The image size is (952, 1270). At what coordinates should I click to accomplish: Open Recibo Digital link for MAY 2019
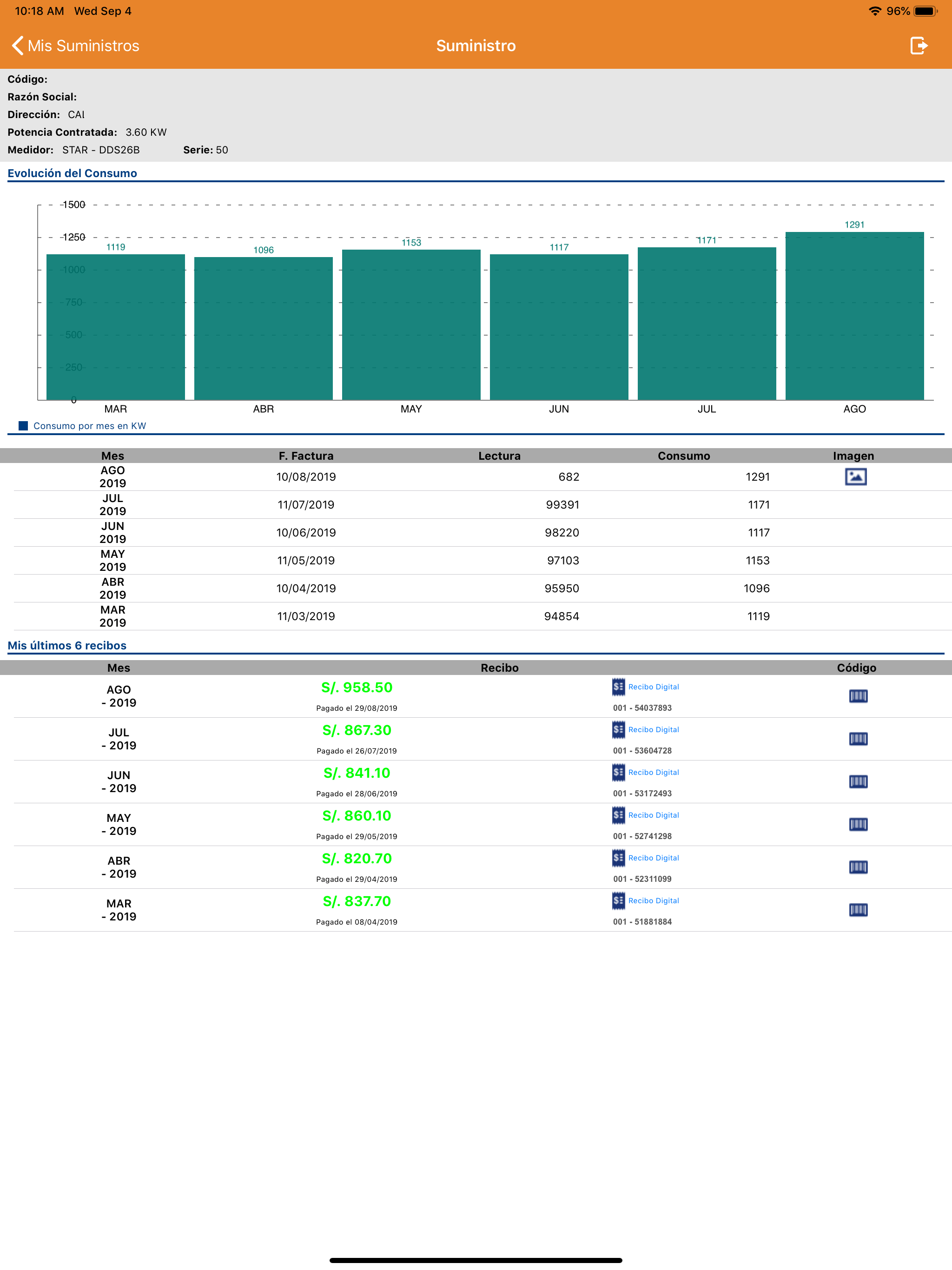coord(645,815)
